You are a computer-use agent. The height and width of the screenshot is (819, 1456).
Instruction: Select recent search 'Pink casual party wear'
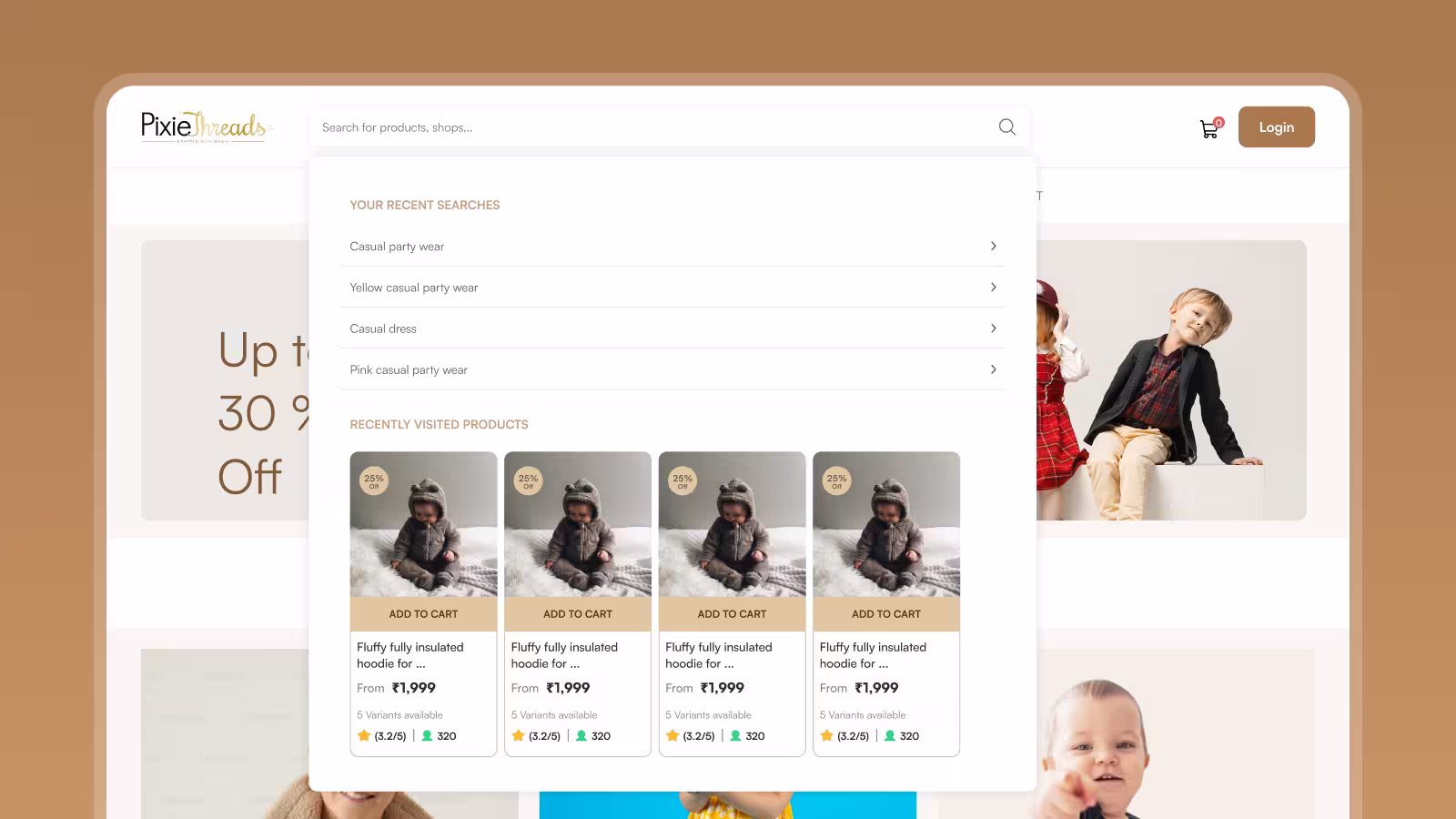coord(672,369)
